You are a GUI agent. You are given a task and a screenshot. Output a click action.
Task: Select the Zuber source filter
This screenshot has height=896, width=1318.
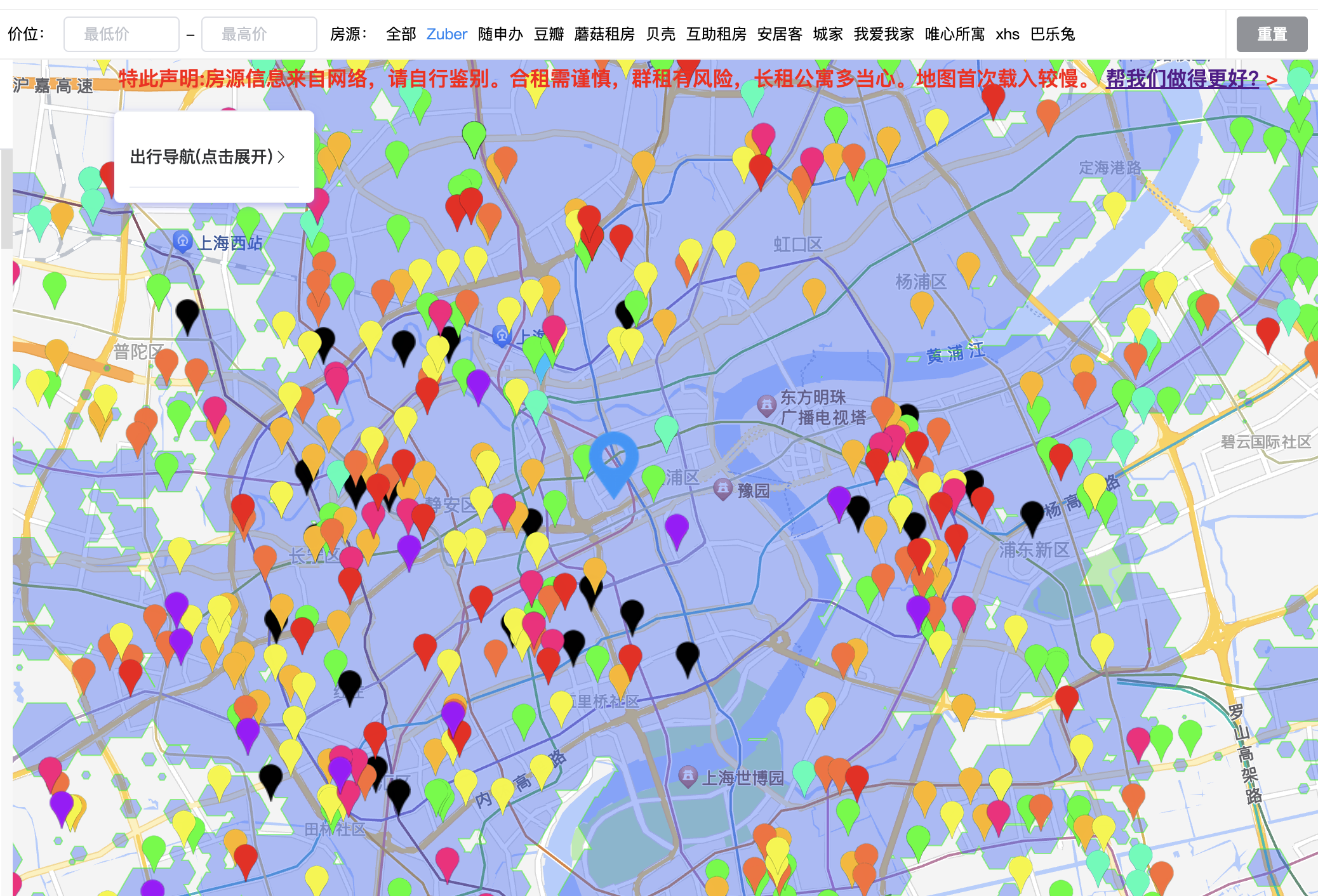446,34
